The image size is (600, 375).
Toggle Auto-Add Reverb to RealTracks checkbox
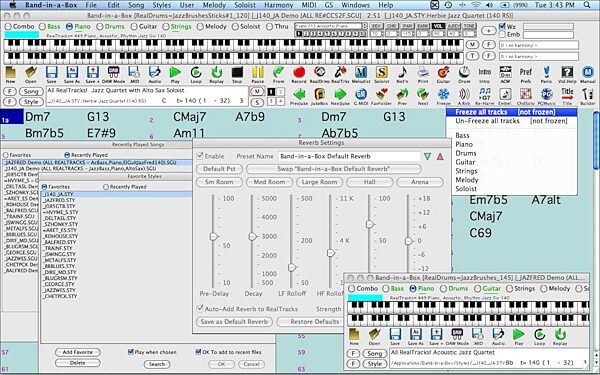tap(200, 308)
